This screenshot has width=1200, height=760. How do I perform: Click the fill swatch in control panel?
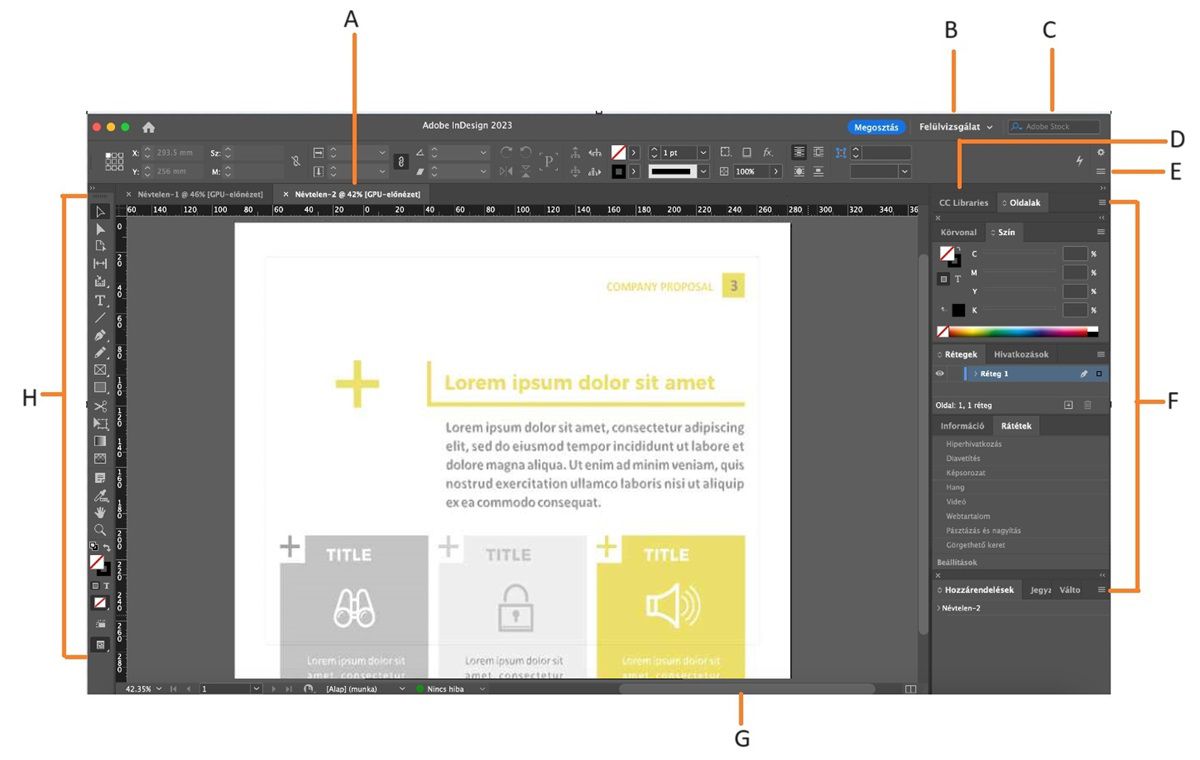[x=619, y=152]
